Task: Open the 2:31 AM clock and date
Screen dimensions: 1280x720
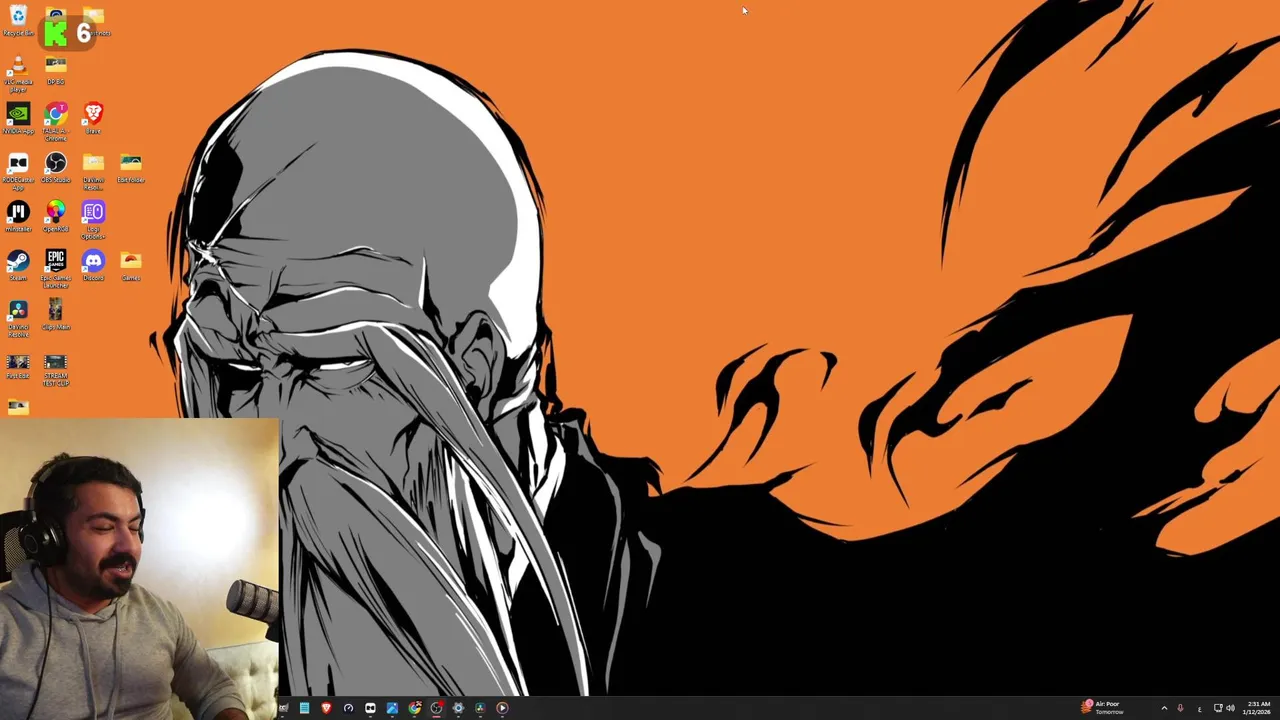Action: point(1256,708)
